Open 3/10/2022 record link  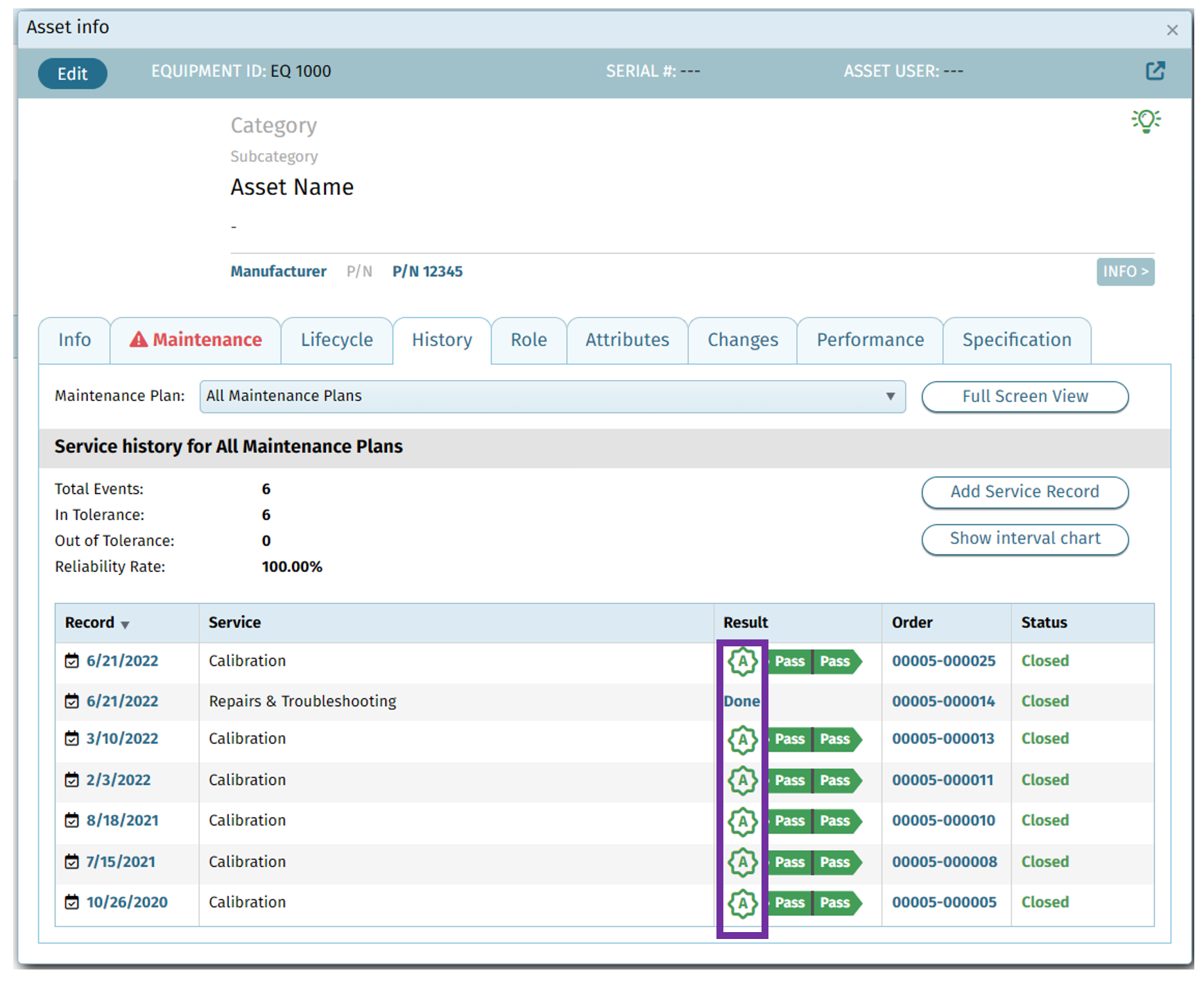(122, 739)
